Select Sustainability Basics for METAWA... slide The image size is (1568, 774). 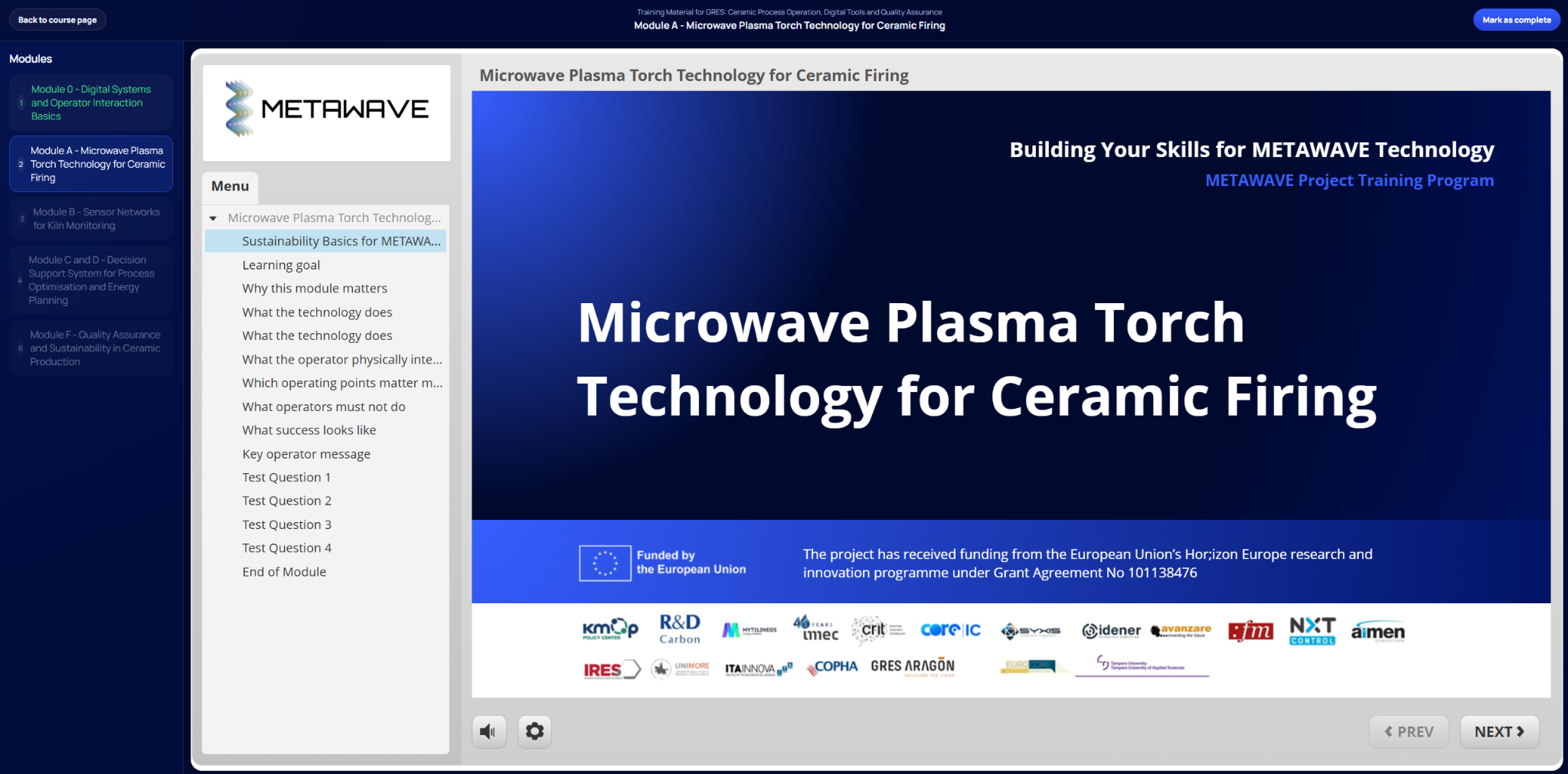click(326, 241)
